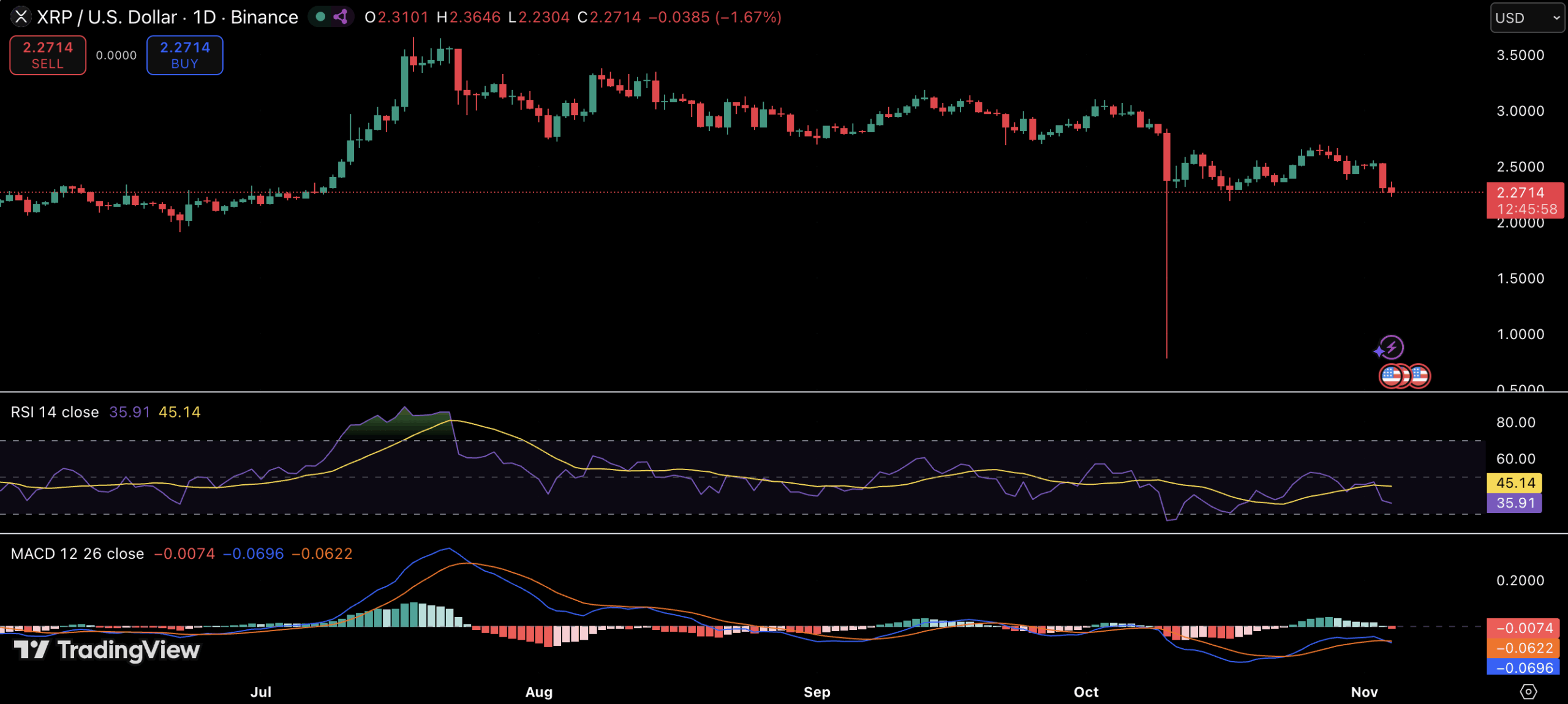This screenshot has width=1568, height=704.
Task: Click the blue -0.0696 MACD value tag
Action: click(x=1523, y=667)
